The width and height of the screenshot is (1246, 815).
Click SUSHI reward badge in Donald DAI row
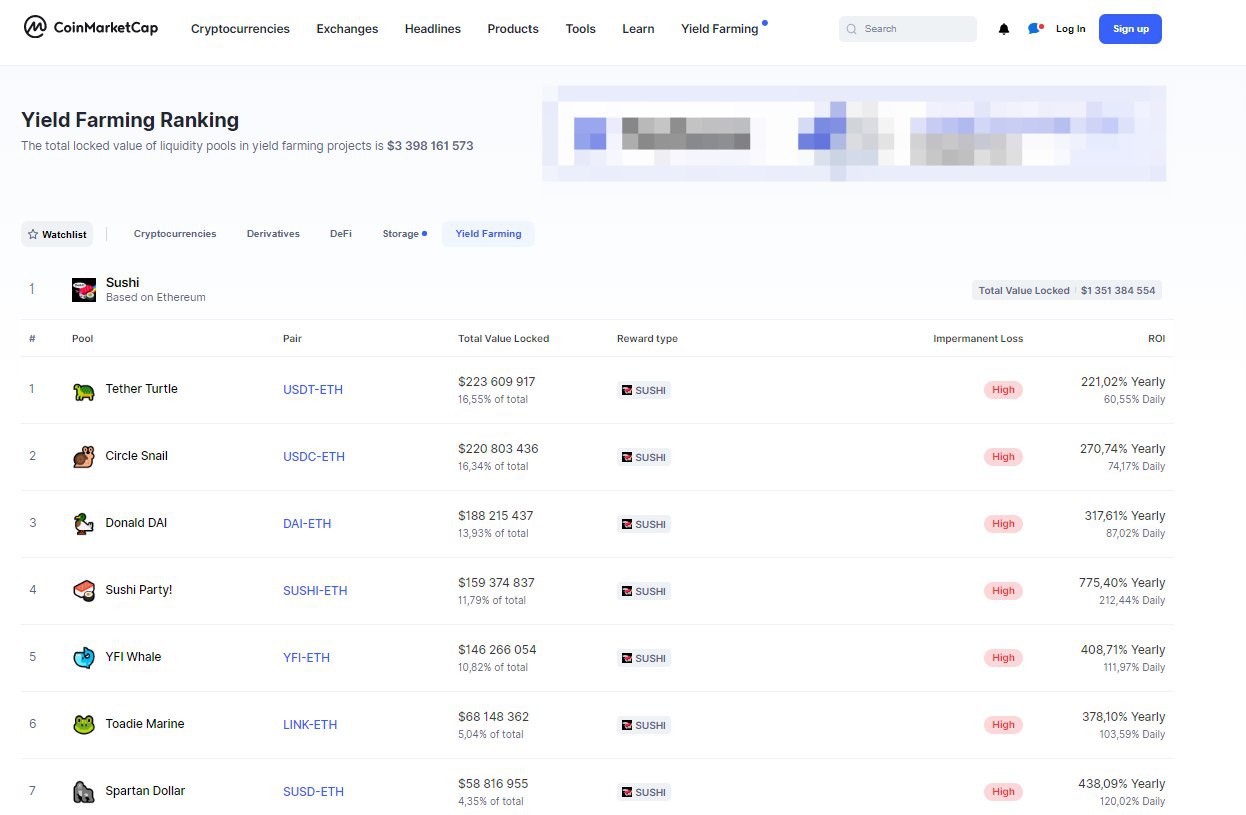coord(644,524)
